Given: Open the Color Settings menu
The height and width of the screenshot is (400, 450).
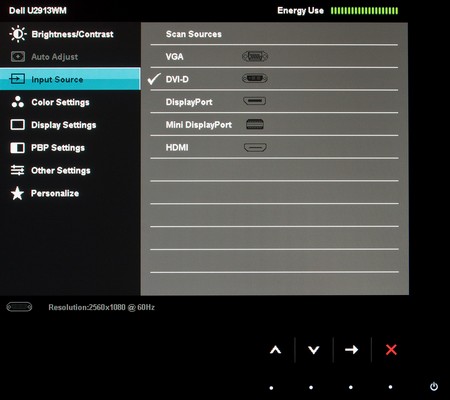Looking at the screenshot, I should click(70, 102).
